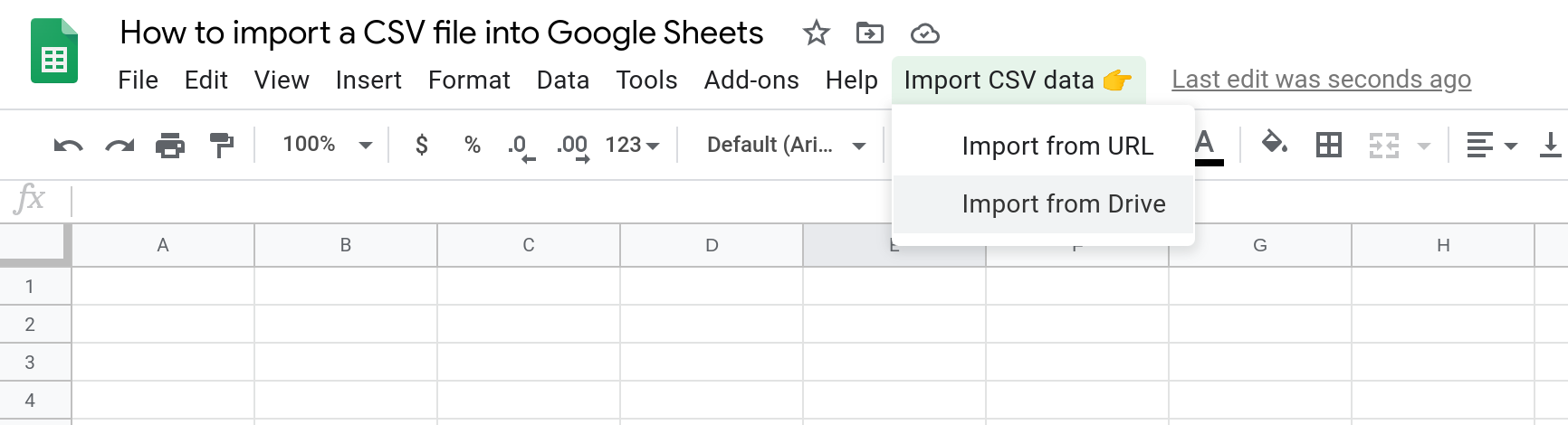Click the select-all corner box
Screen dimensions: 1568x425
[x=34, y=244]
